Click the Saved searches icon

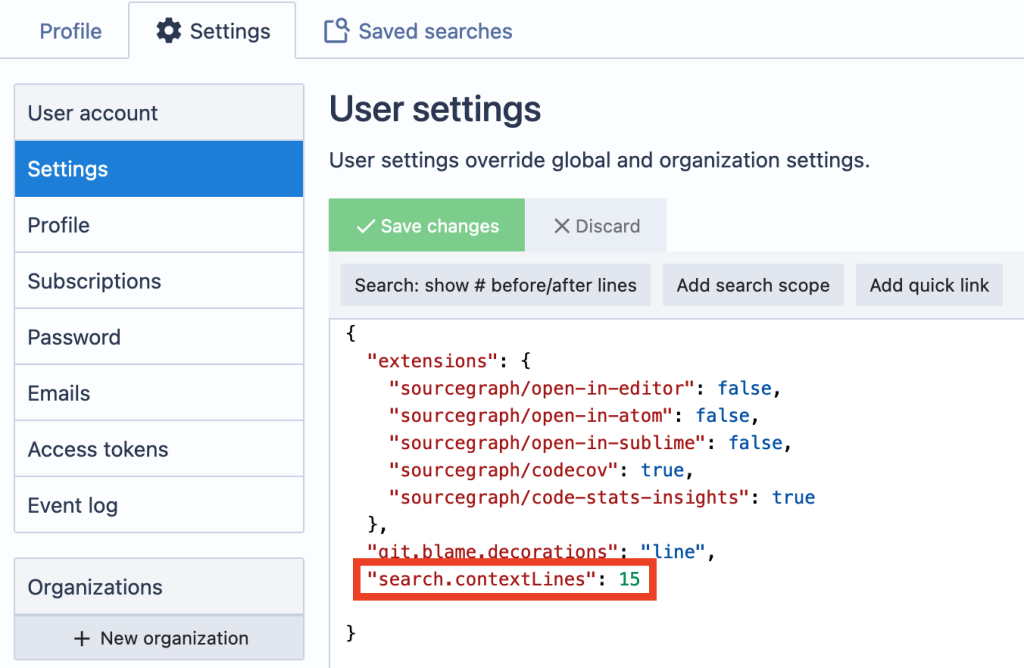[336, 31]
